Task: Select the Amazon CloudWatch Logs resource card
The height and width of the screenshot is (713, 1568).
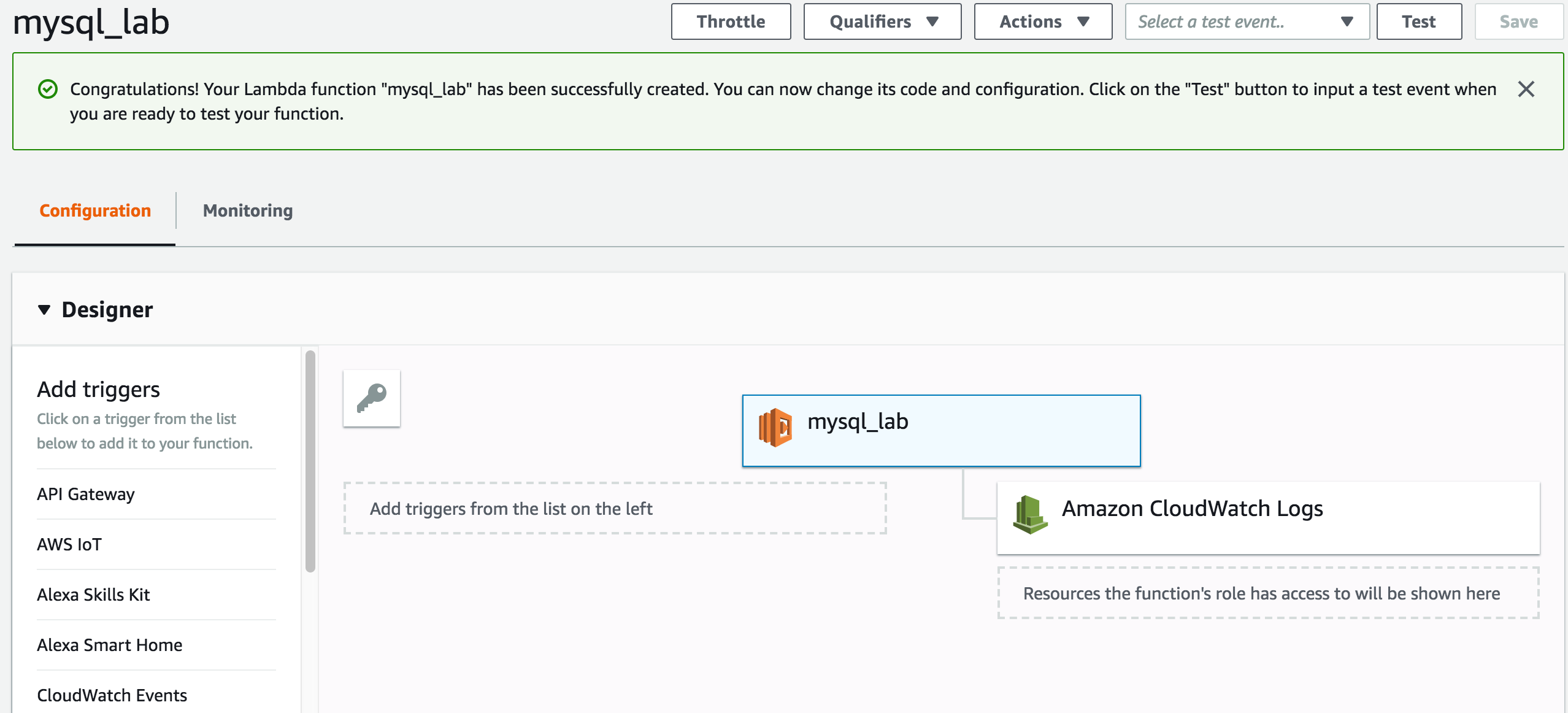Action: 1267,517
